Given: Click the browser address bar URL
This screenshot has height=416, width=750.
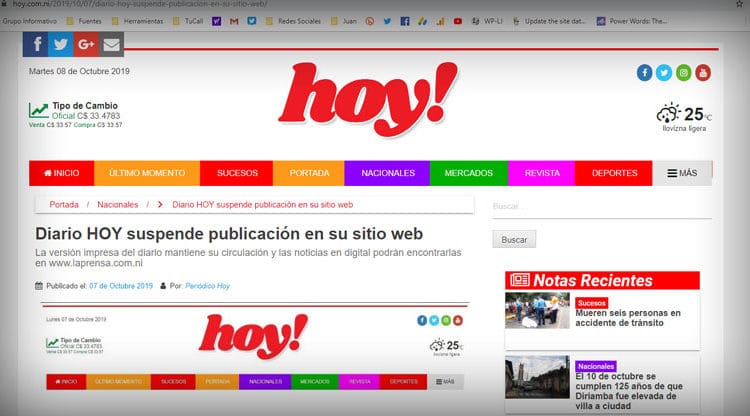Looking at the screenshot, I should point(139,4).
